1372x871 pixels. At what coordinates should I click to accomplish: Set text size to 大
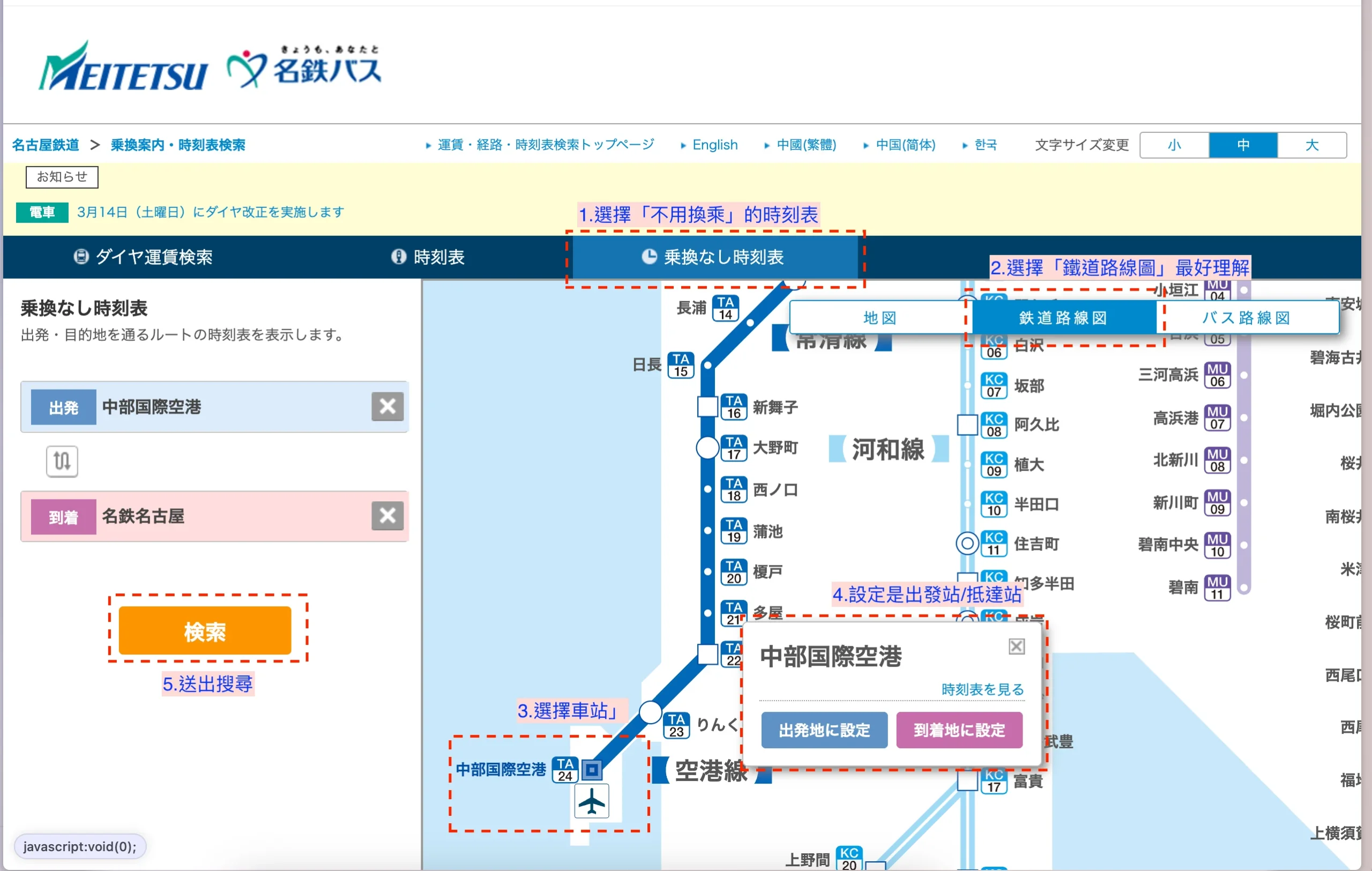click(x=1311, y=145)
